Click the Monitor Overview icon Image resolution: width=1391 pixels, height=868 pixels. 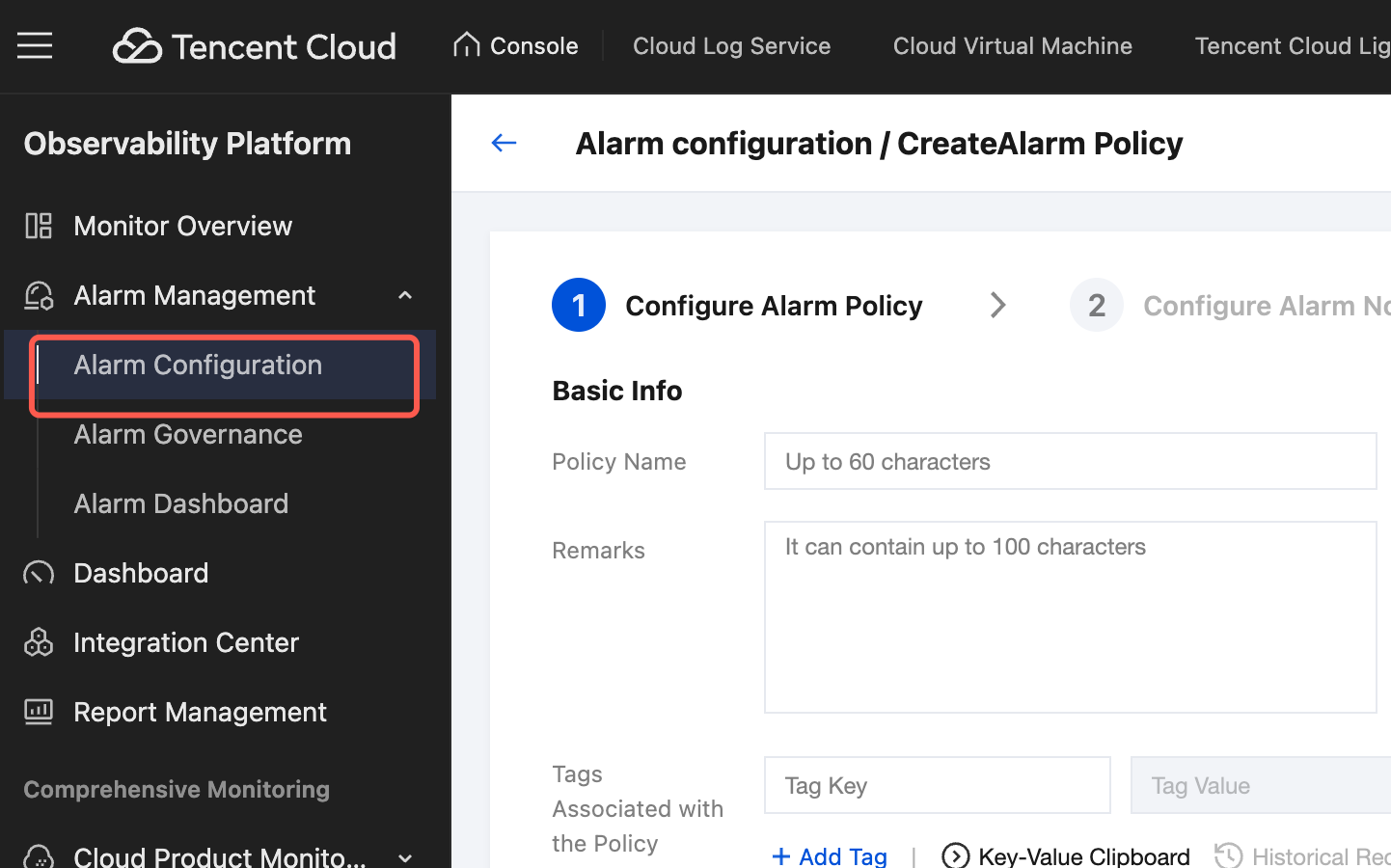coord(39,226)
